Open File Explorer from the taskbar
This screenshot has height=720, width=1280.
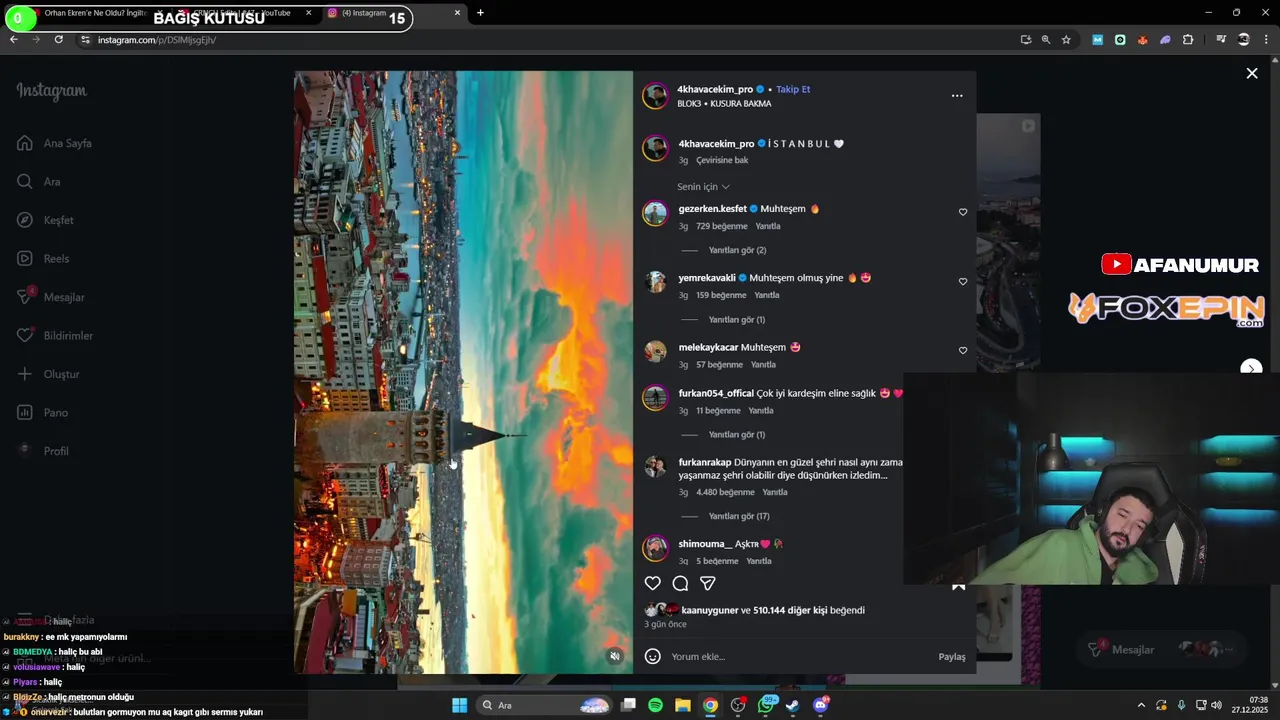pos(682,705)
